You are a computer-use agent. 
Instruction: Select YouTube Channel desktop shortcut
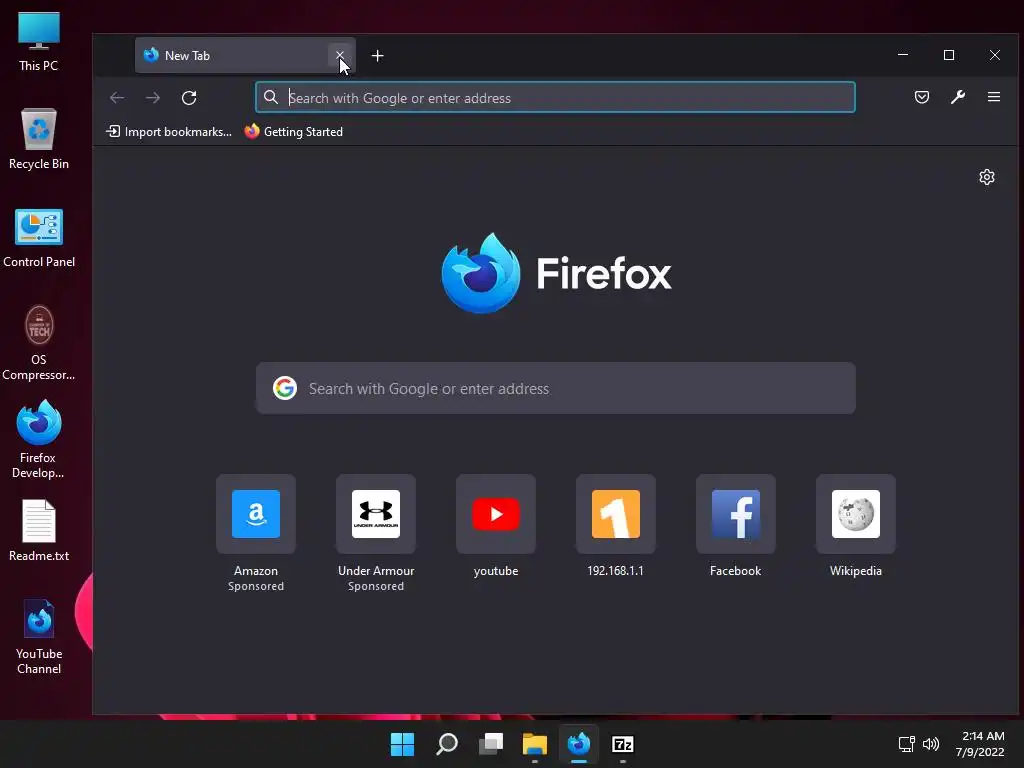point(39,637)
